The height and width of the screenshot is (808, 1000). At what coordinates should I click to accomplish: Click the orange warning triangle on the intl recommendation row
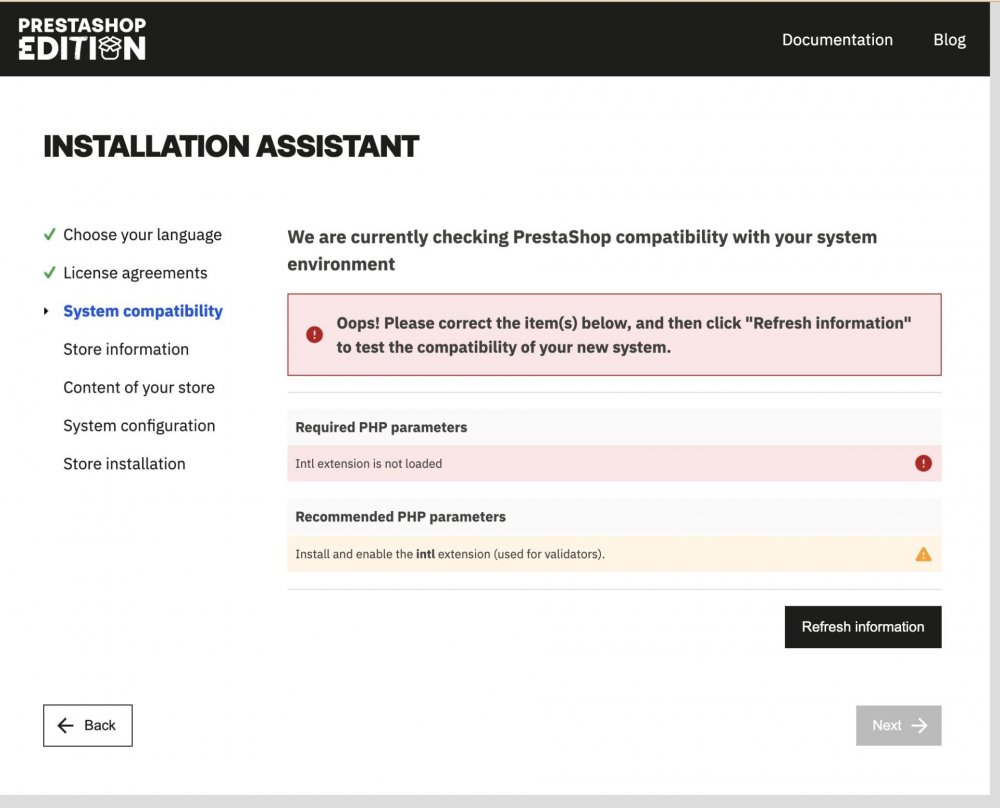click(923, 554)
